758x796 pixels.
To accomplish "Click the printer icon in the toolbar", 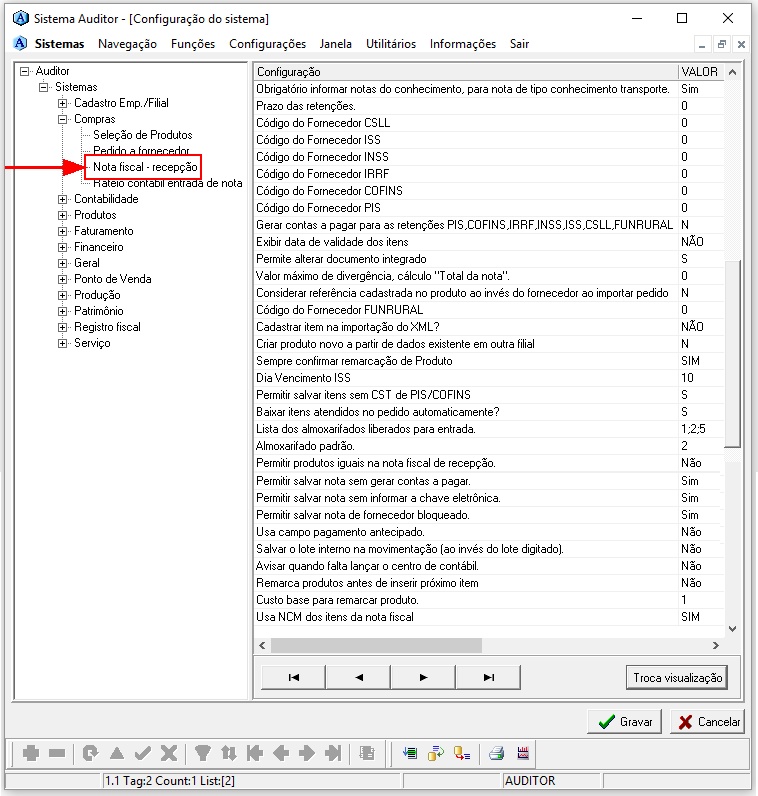I will pyautogui.click(x=497, y=753).
